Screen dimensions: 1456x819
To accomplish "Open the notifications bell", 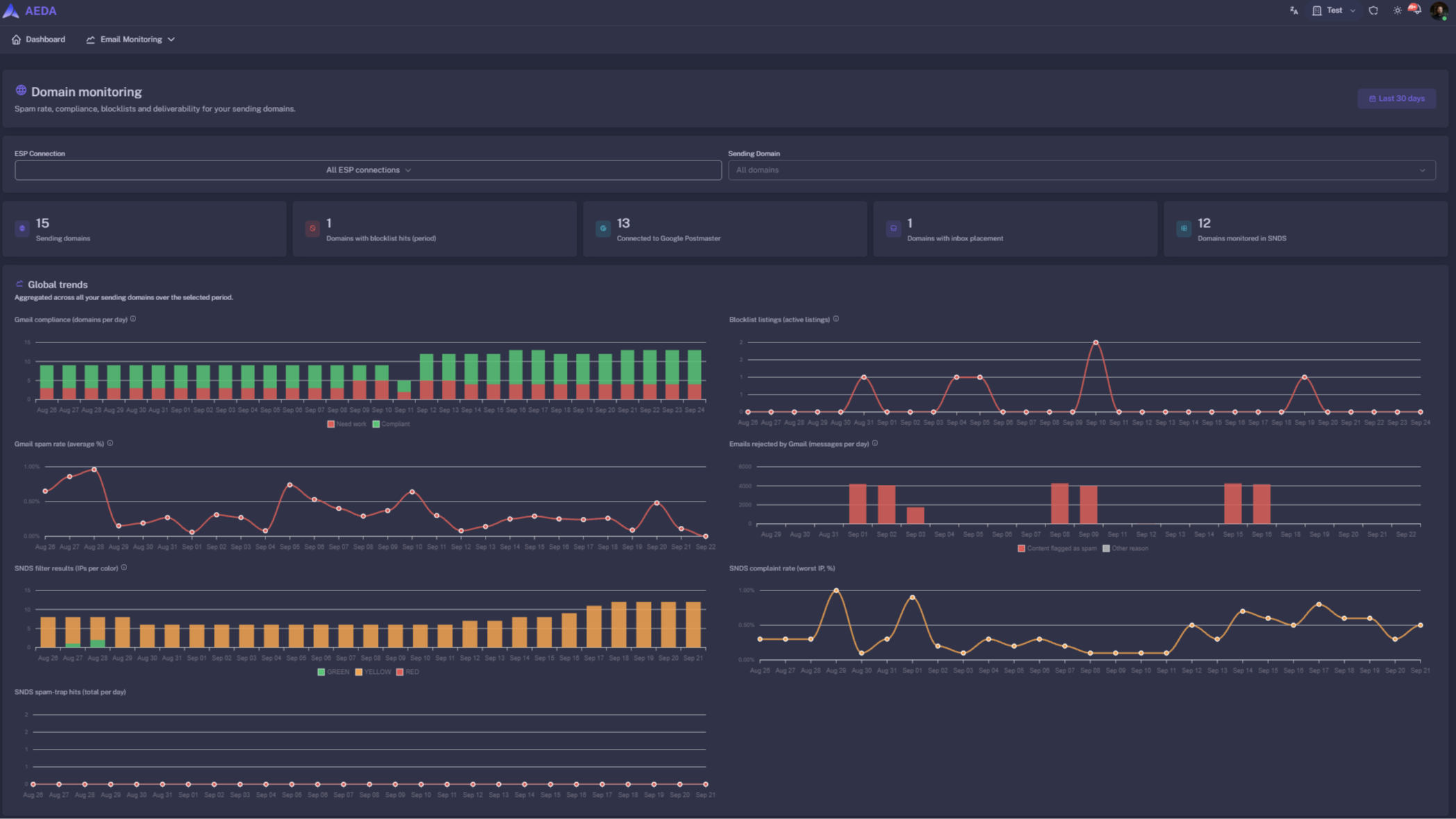I will 1415,10.
